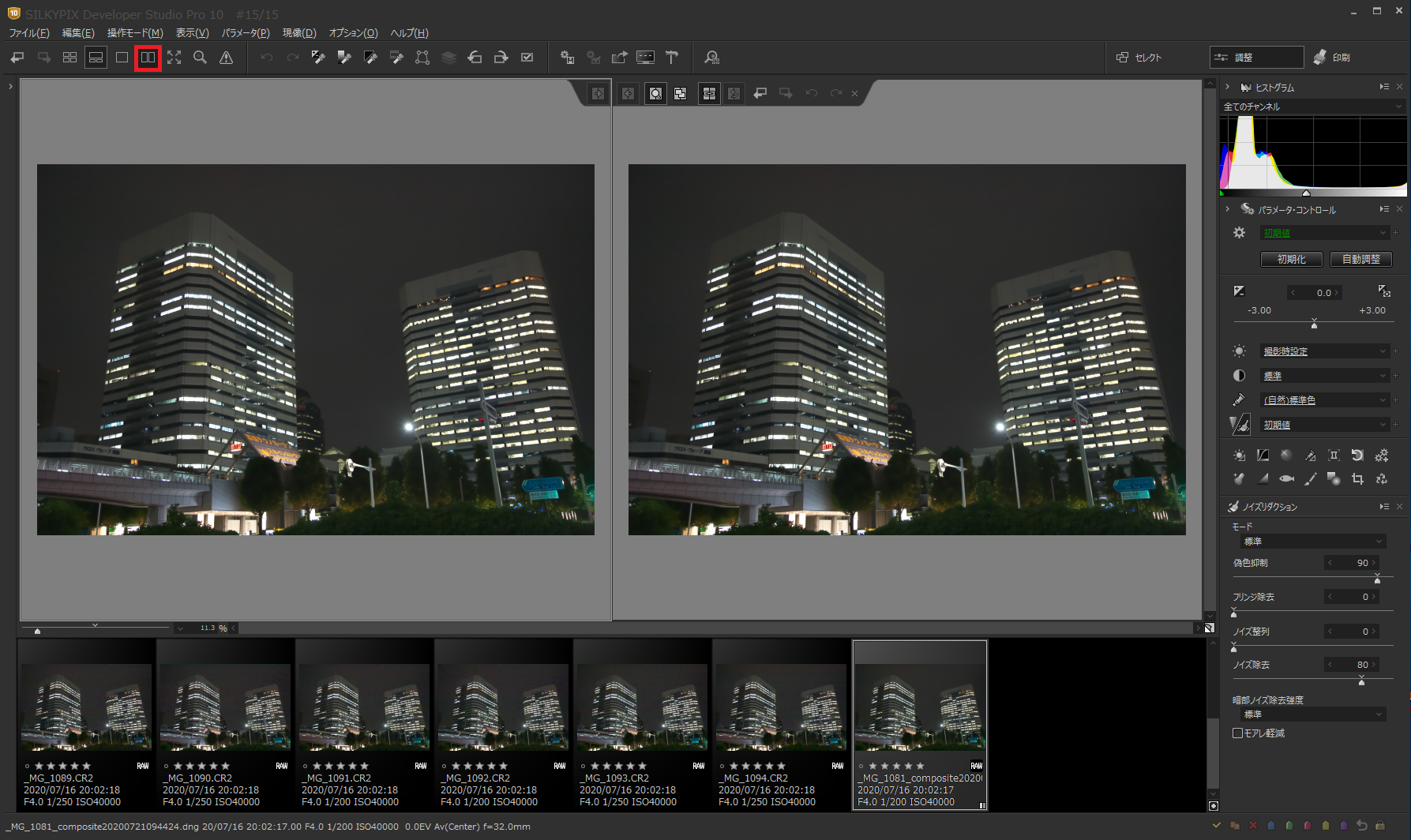
Task: Open 表示(V) menu
Action: coord(192,33)
